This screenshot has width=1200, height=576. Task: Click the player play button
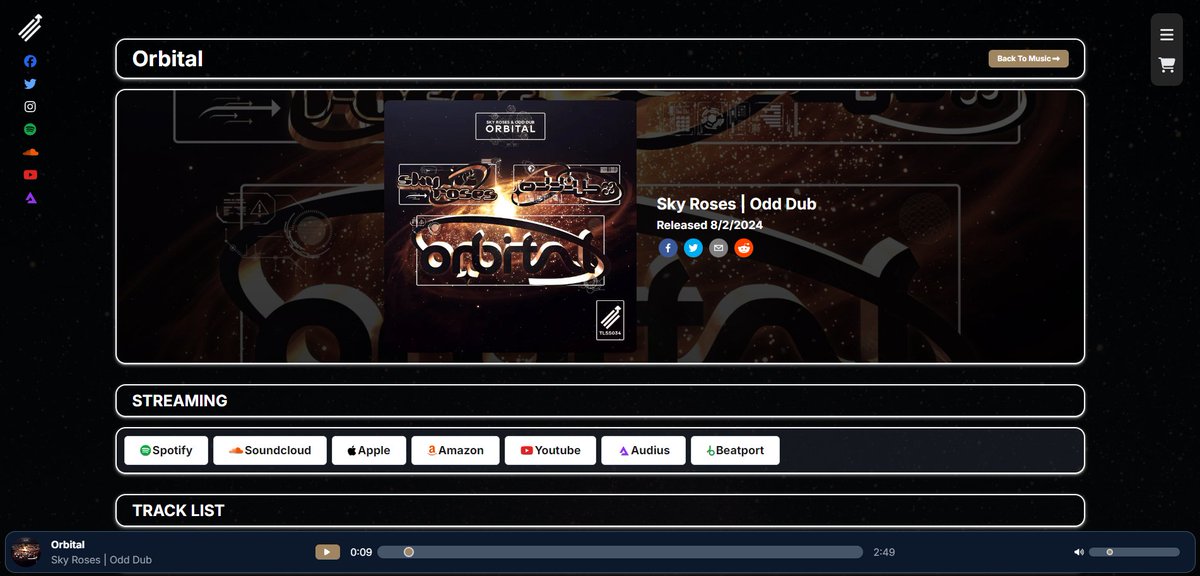pyautogui.click(x=328, y=552)
